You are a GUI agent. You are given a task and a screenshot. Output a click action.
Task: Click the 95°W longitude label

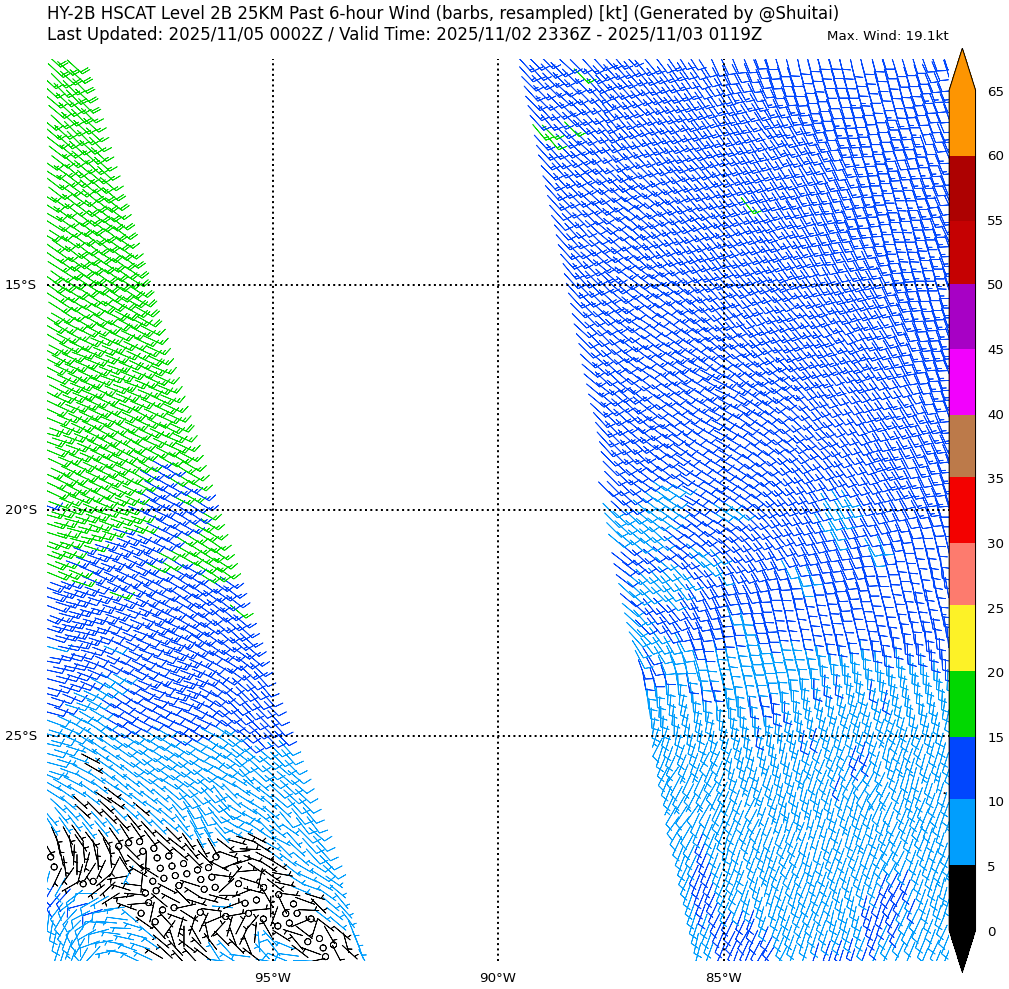point(273,977)
